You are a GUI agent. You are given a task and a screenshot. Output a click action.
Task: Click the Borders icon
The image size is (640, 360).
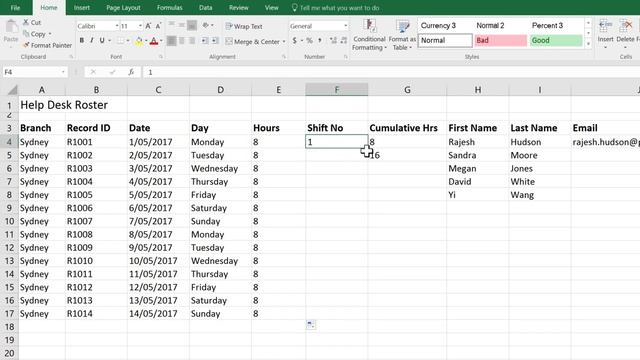[120, 40]
